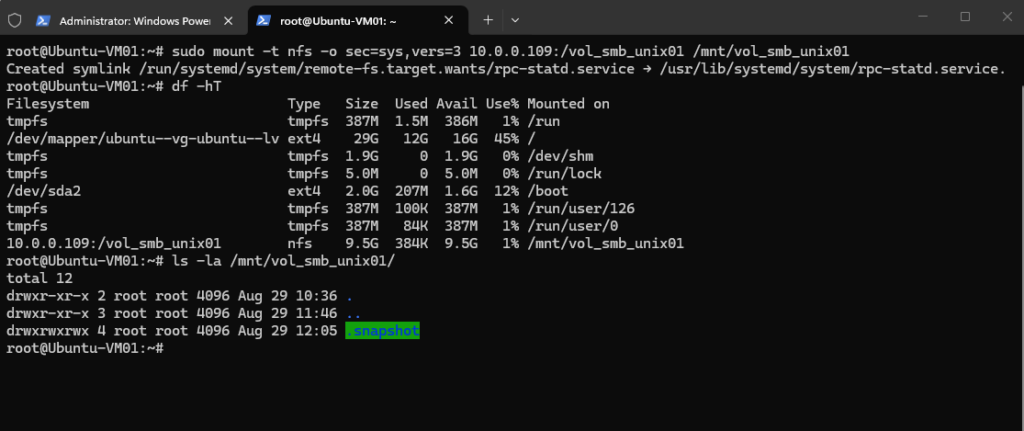
Task: Close the root@Ubuntu-VM01 tab
Action: (x=449, y=20)
